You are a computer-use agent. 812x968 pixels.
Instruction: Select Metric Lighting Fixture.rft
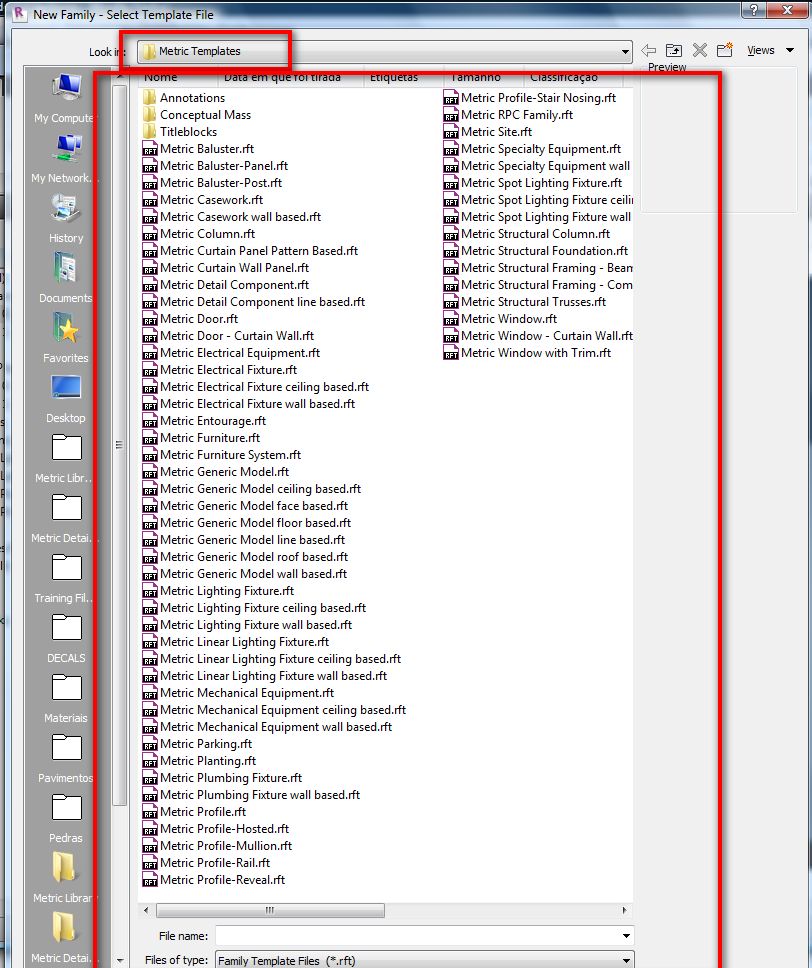coord(219,591)
